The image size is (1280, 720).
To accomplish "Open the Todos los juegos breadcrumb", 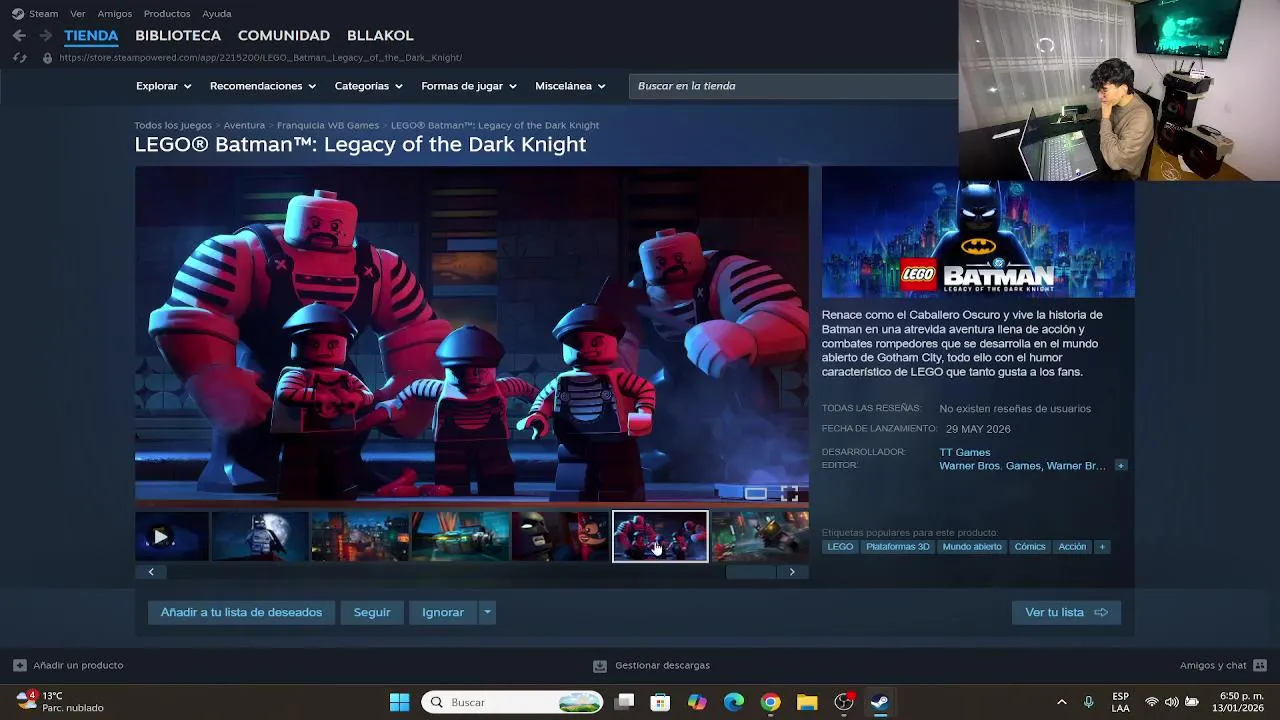I will tap(173, 125).
